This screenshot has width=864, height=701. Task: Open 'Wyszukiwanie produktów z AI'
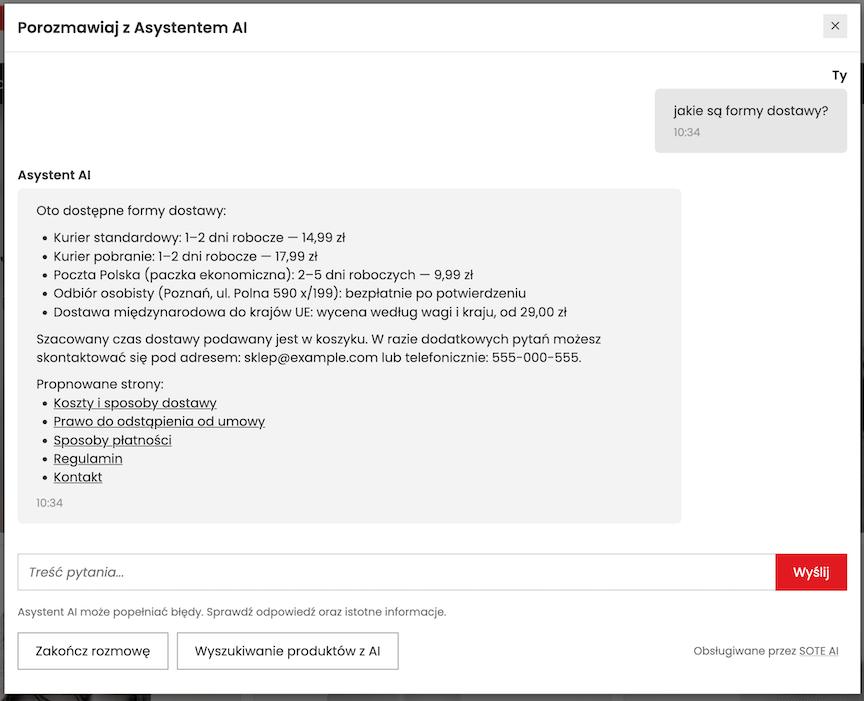coord(288,651)
